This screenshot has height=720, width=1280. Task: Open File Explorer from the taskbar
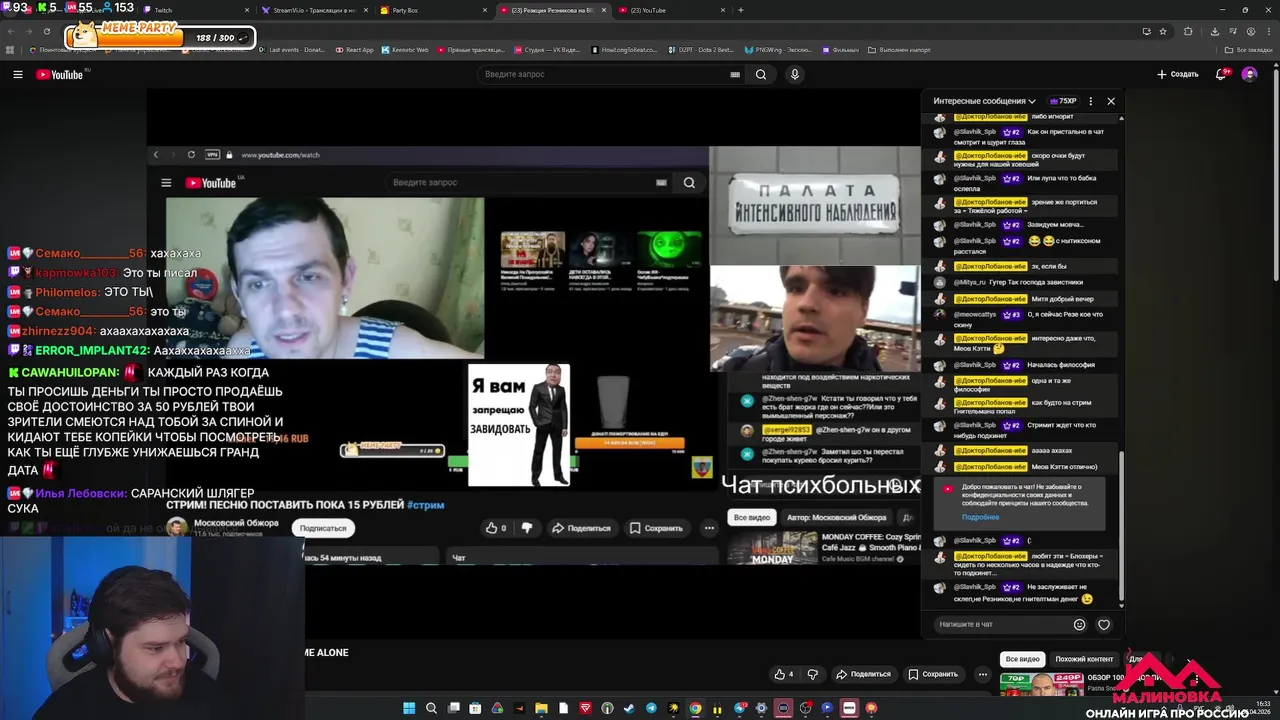tap(541, 708)
